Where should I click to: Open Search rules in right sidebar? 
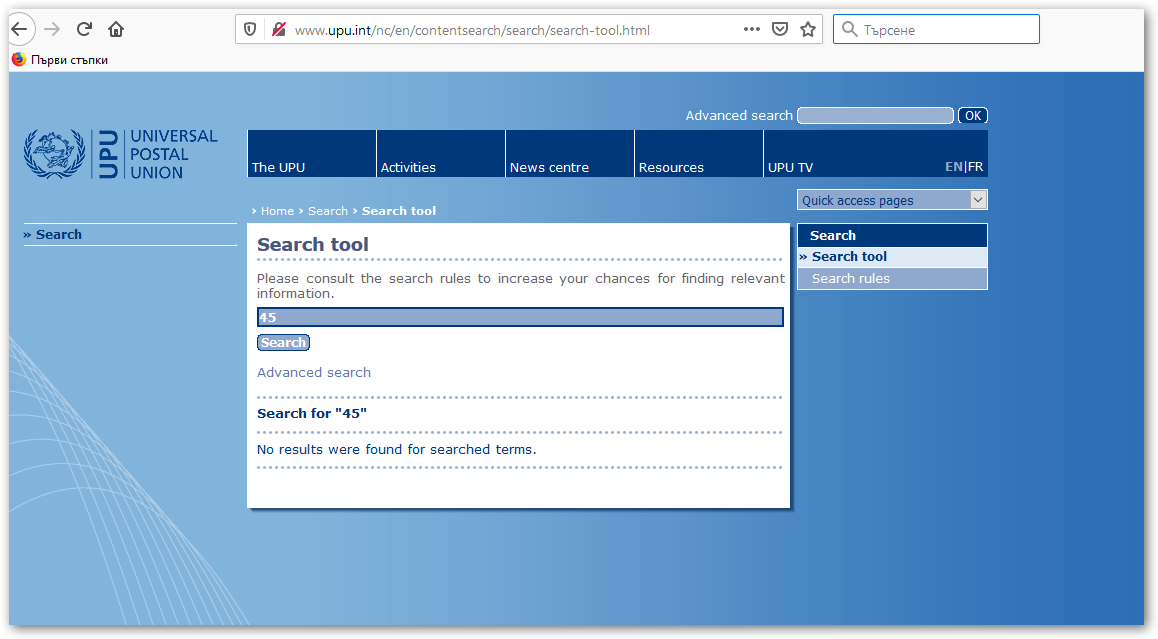pos(850,279)
